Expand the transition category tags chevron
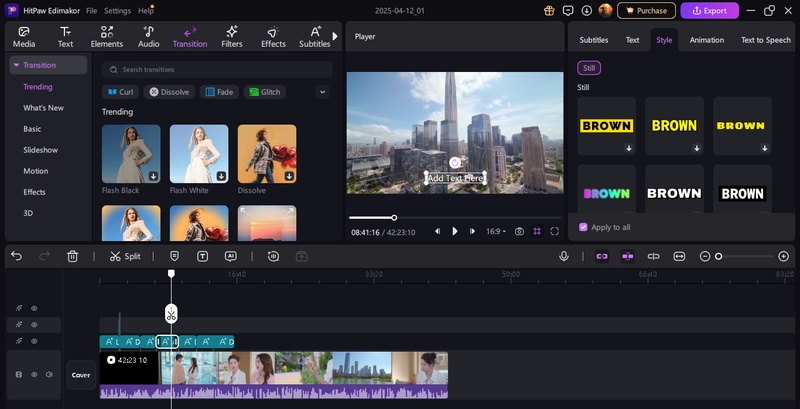Viewport: 800px width, 409px height. click(322, 92)
